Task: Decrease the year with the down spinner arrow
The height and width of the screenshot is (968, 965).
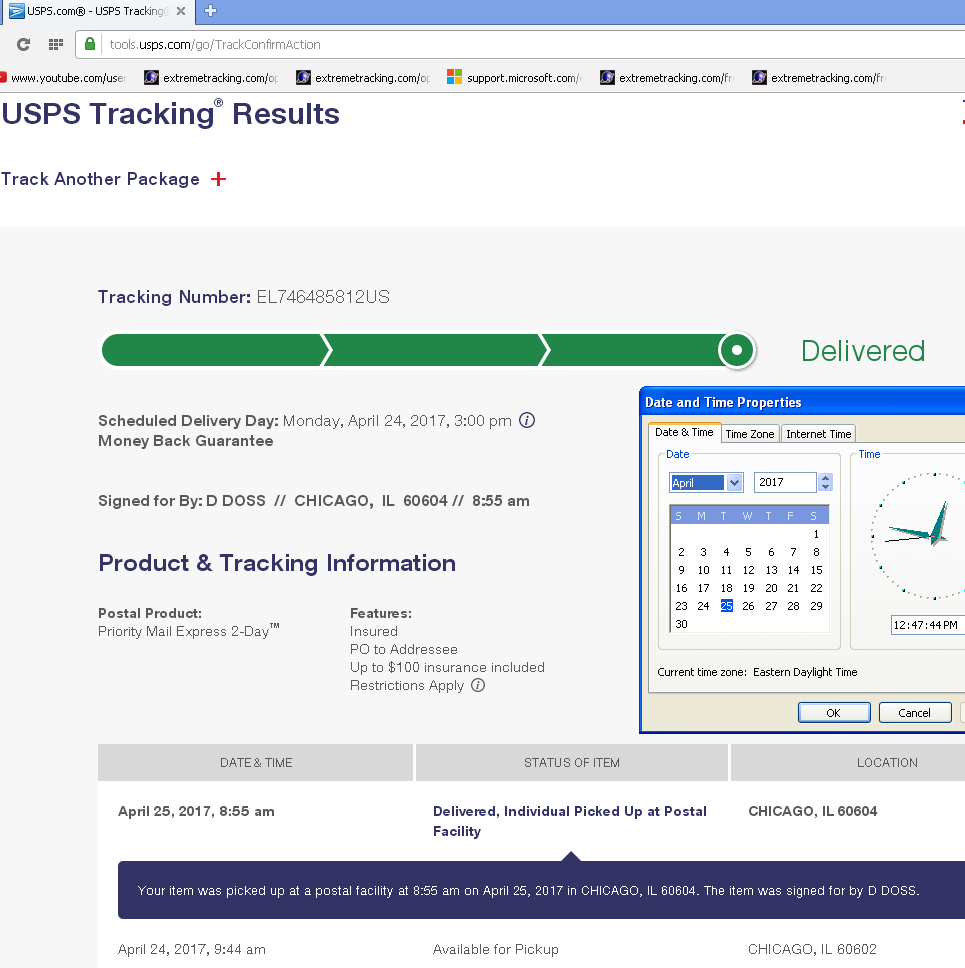Action: [x=825, y=487]
